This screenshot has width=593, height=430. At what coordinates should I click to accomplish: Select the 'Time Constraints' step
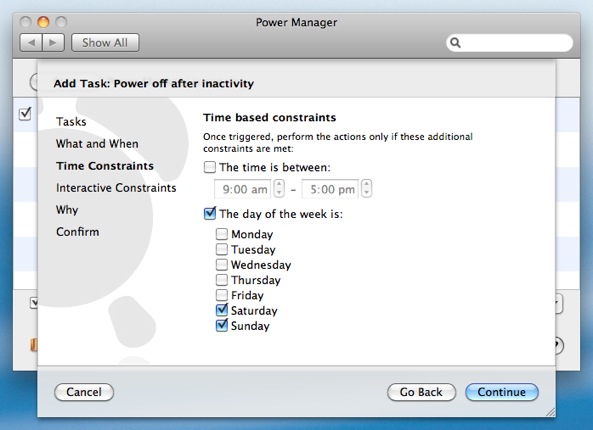tap(105, 166)
